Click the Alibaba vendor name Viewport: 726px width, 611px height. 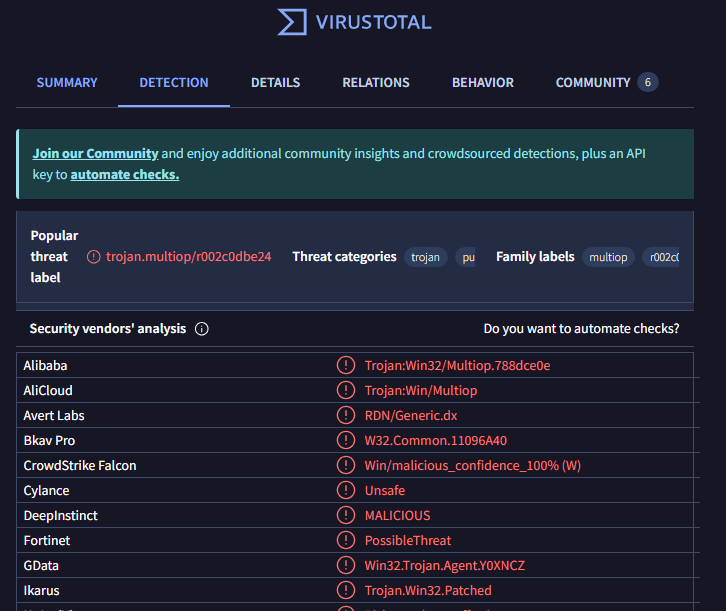[45, 366]
